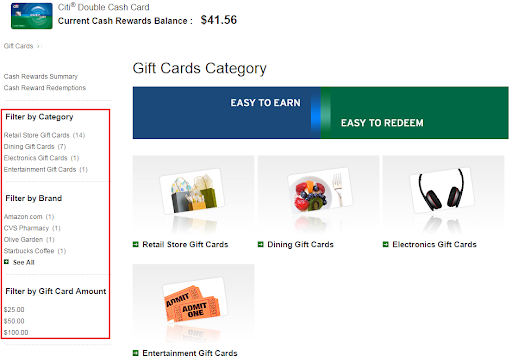Screen dimensions: 512x362
Task: Open the shopping bags gift card thumbnail
Action: coord(193,195)
